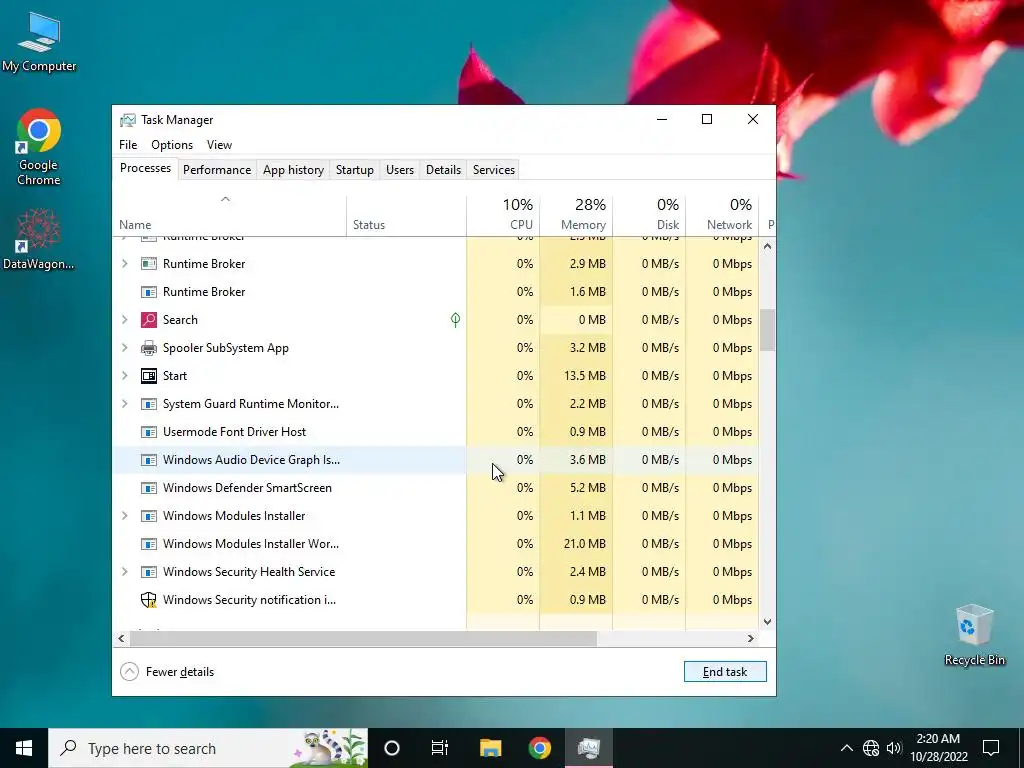Viewport: 1024px width, 768px height.
Task: Open Google Chrome desktop shortcut
Action: tap(39, 147)
